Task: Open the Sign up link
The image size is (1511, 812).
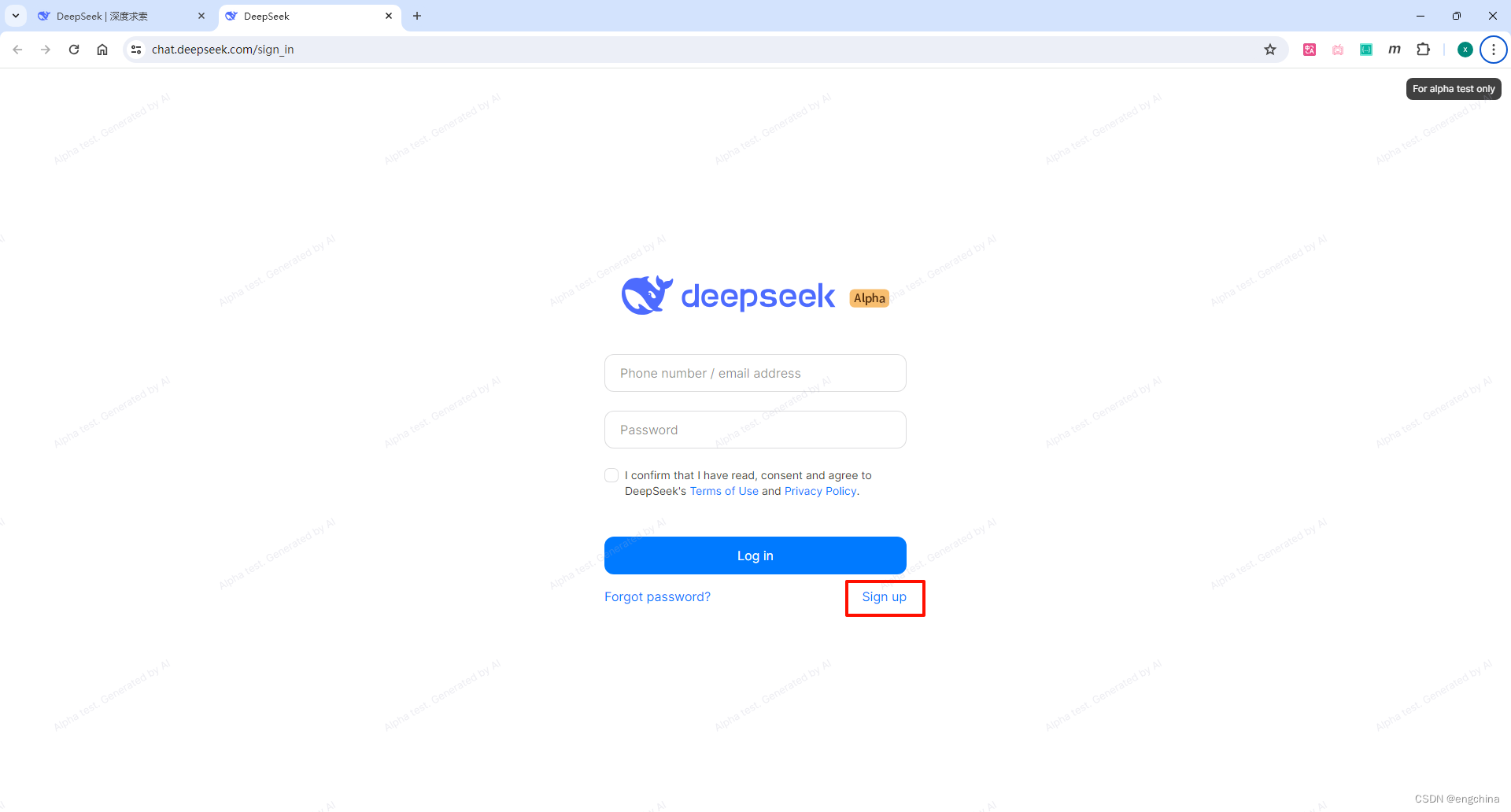Action: point(884,596)
